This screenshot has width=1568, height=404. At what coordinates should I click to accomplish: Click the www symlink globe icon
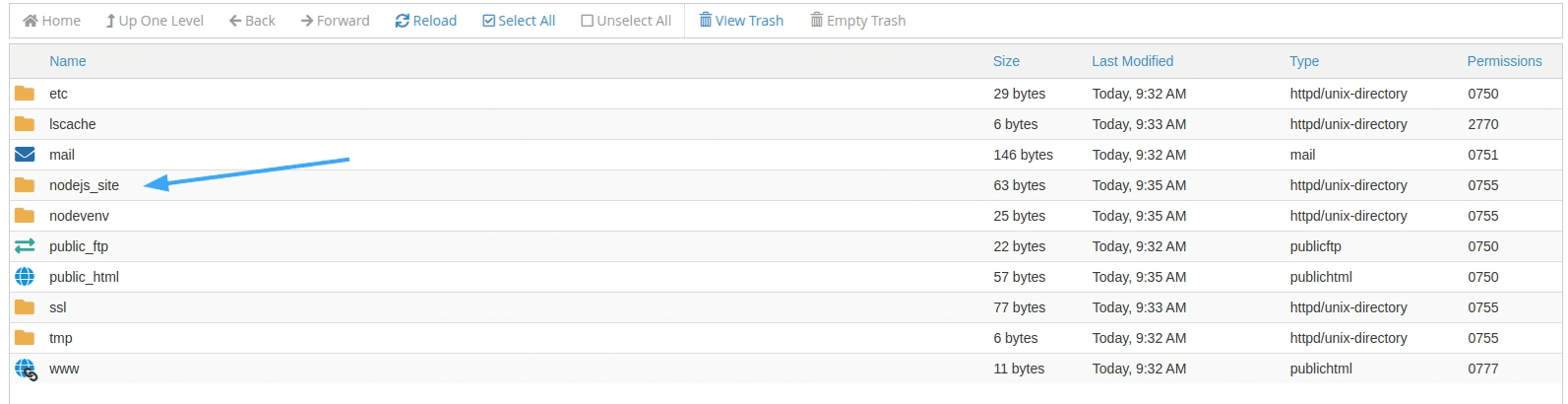point(26,370)
